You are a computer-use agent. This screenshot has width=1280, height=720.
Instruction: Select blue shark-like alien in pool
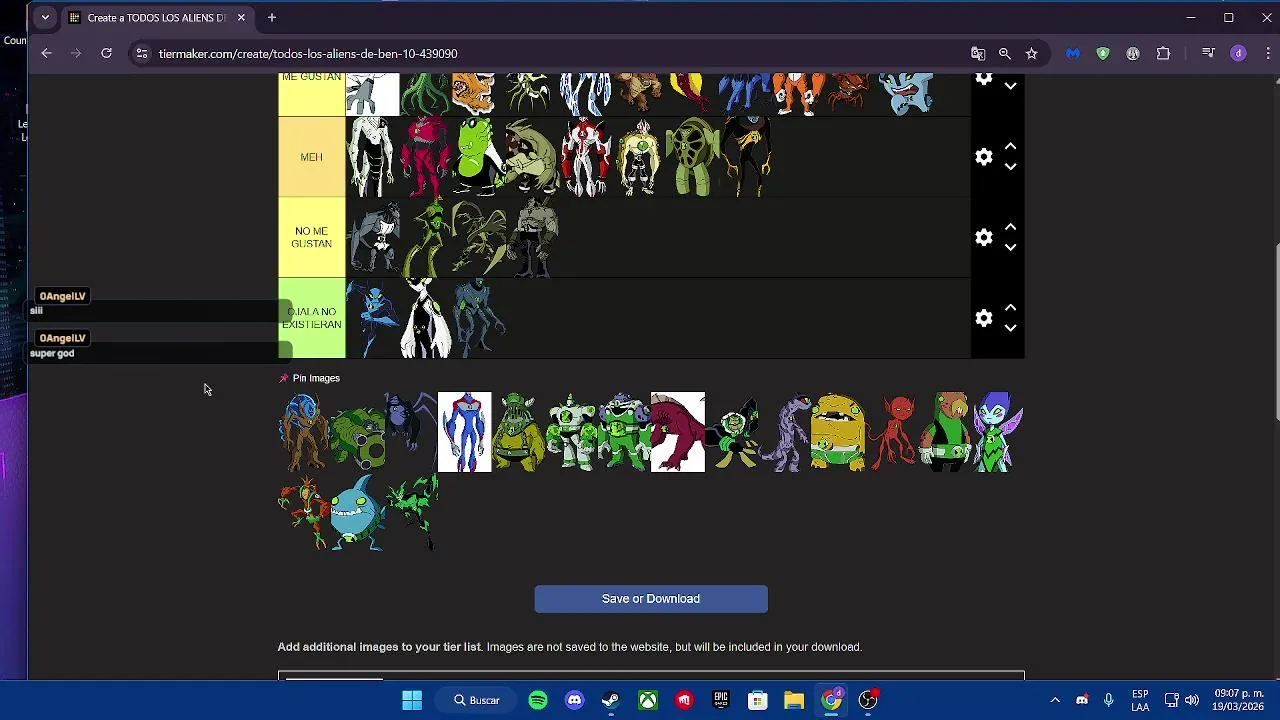pos(357,512)
